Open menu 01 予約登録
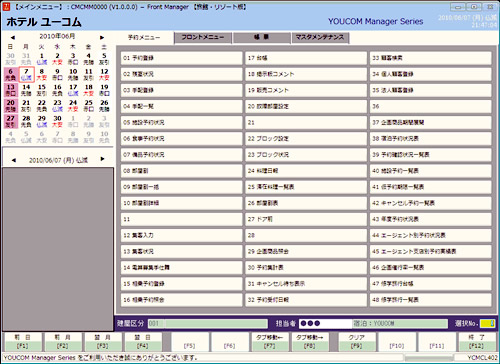 pos(181,58)
